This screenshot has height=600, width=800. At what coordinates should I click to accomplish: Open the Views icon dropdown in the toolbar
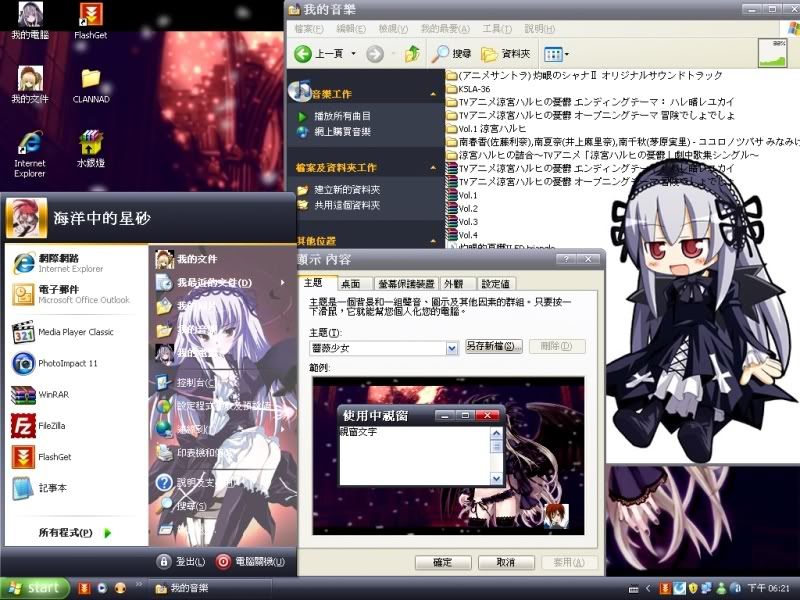coord(557,54)
